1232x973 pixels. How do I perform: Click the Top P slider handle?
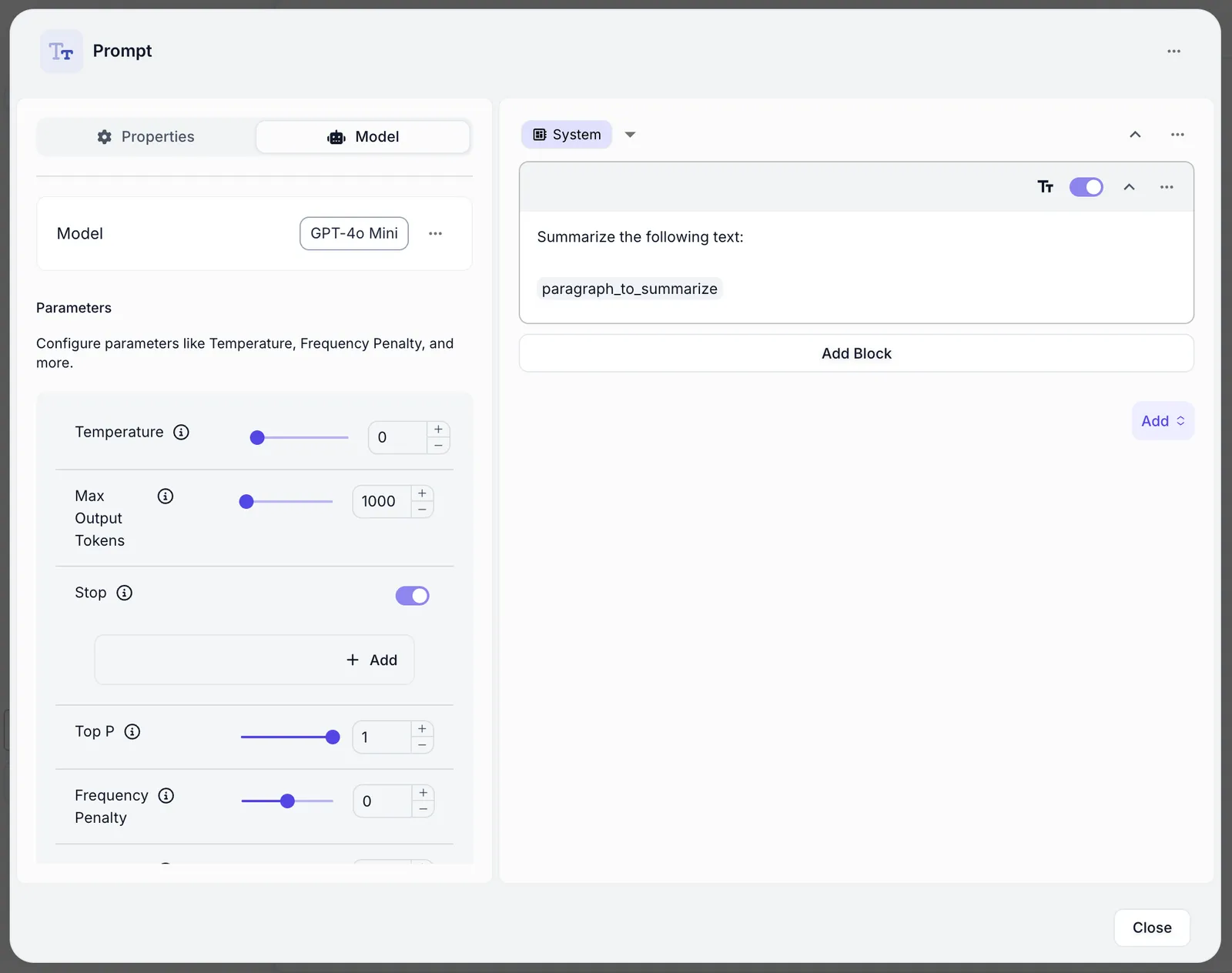pos(333,737)
